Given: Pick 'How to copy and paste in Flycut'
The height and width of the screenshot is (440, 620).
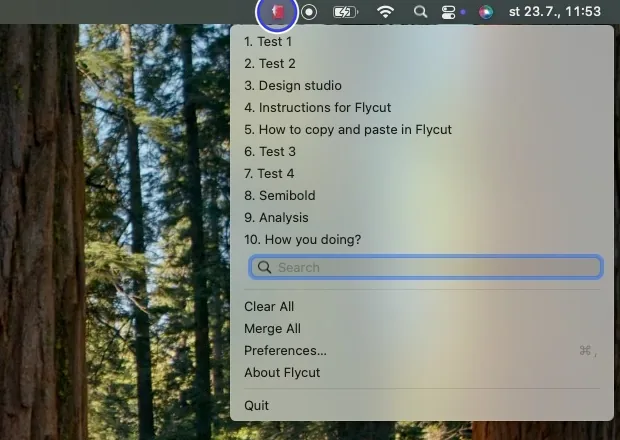Looking at the screenshot, I should click(422, 130).
